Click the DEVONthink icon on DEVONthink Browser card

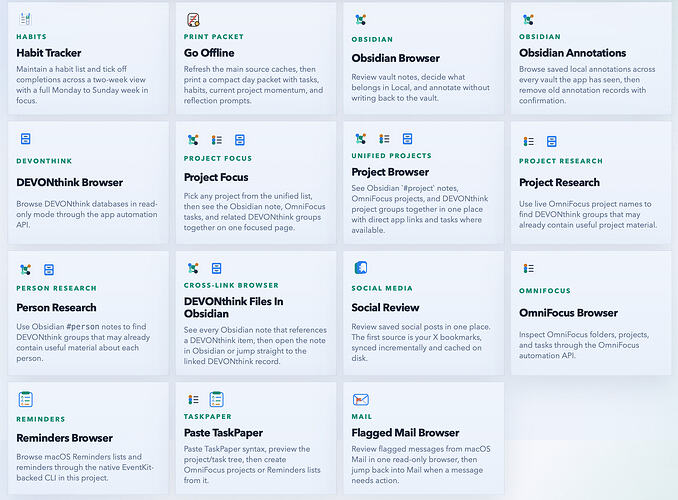pyautogui.click(x=26, y=139)
